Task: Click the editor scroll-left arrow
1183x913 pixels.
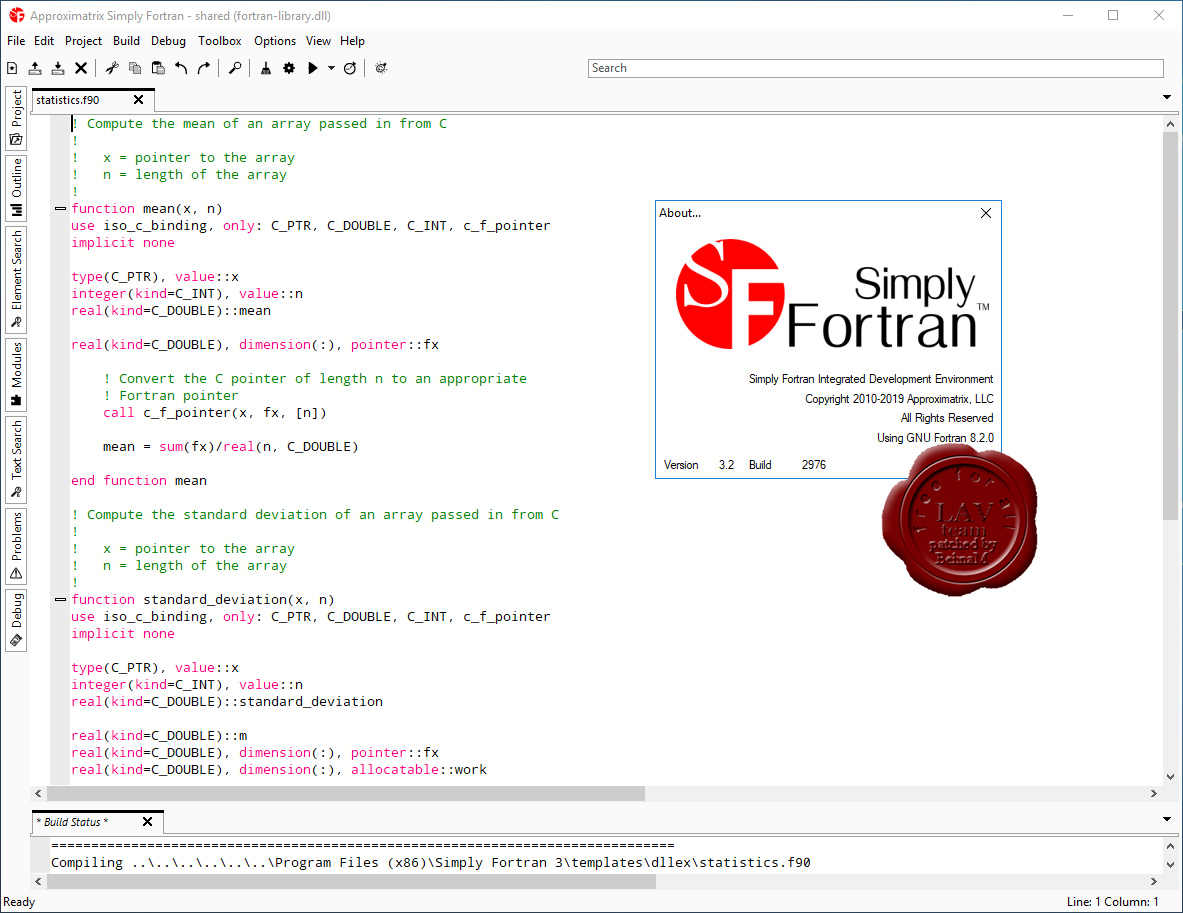Action: (x=38, y=793)
